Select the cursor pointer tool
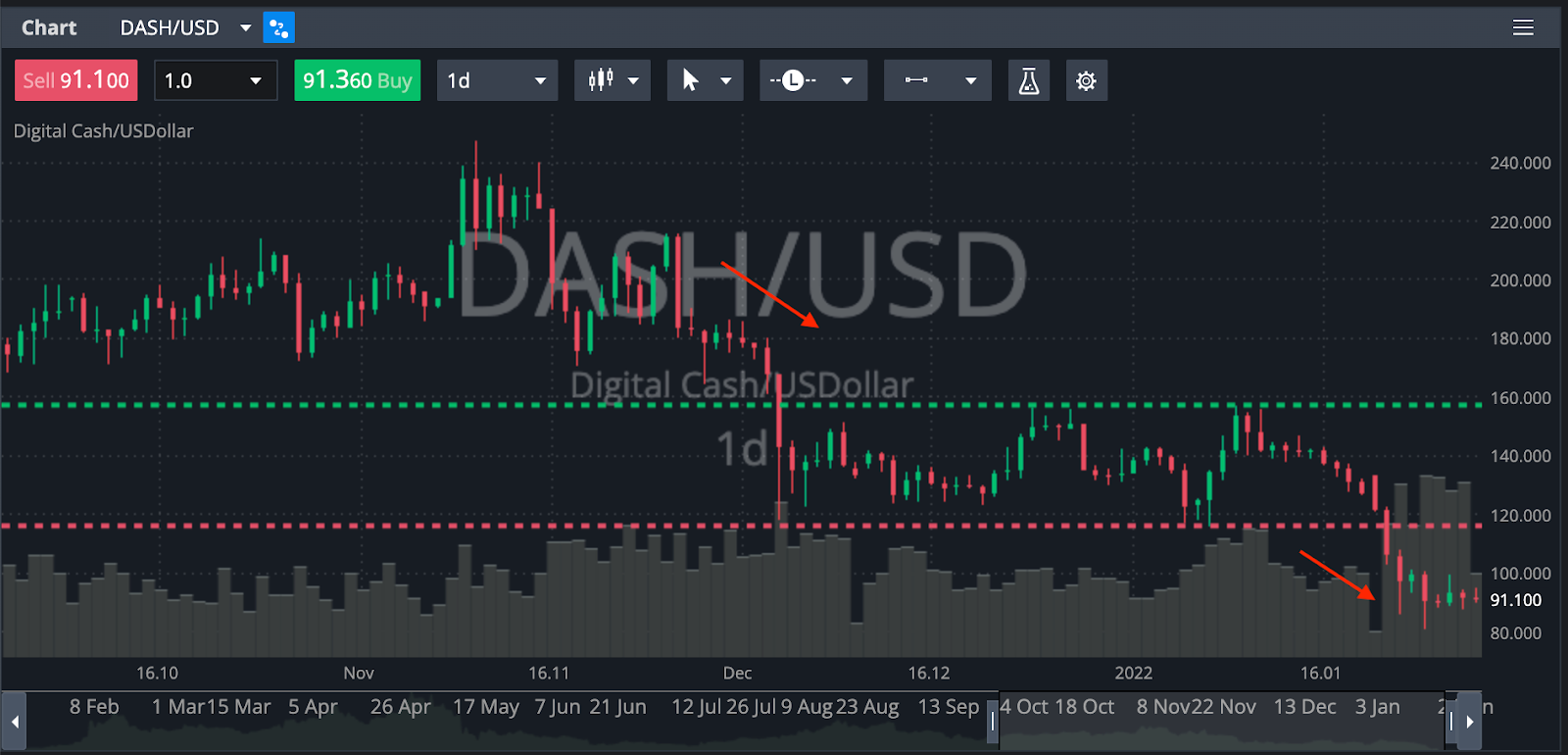 pyautogui.click(x=691, y=80)
